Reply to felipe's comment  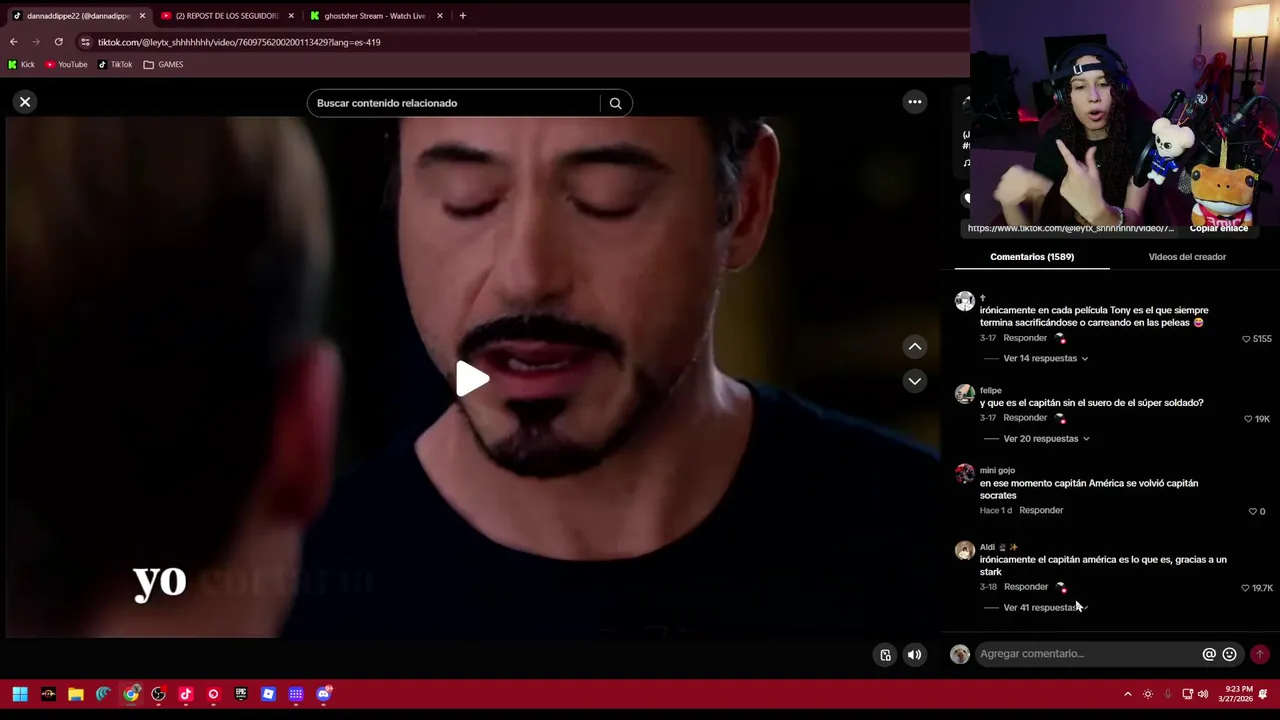(x=1025, y=418)
